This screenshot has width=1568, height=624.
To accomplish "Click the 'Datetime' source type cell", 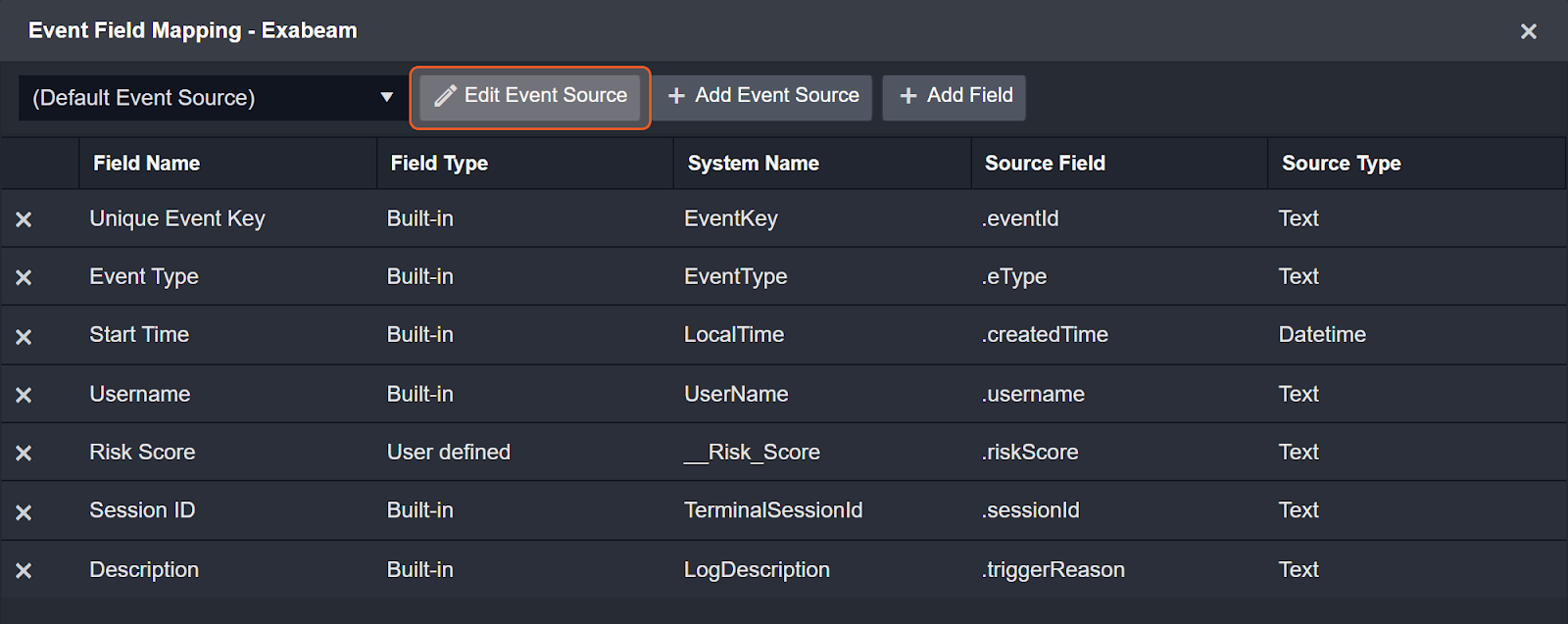I will coord(1322,334).
